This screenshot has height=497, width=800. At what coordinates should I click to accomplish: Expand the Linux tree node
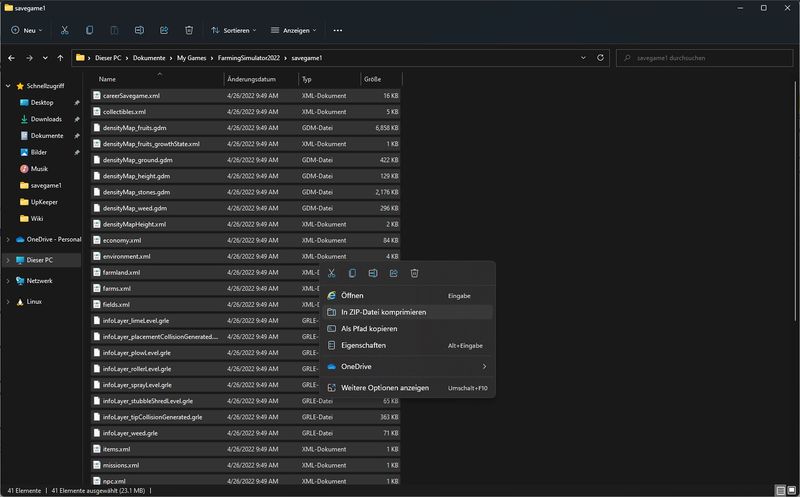pos(8,302)
